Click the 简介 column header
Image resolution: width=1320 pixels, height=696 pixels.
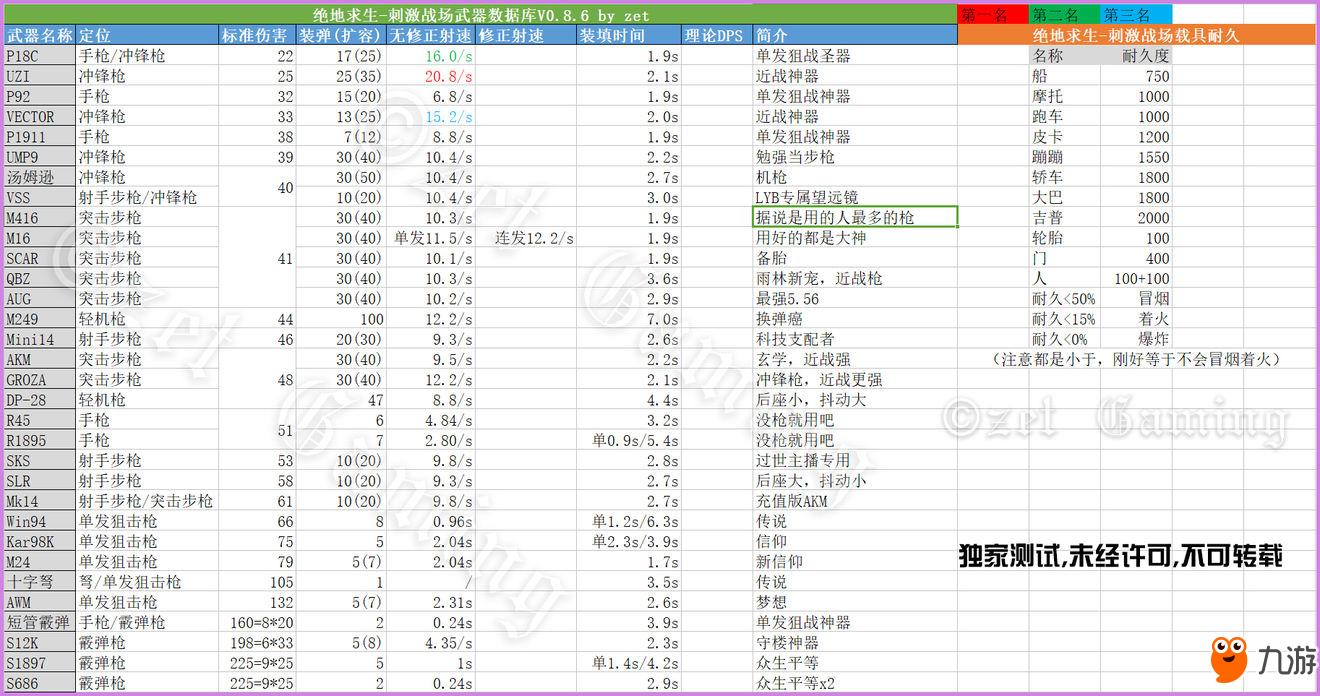coord(855,35)
